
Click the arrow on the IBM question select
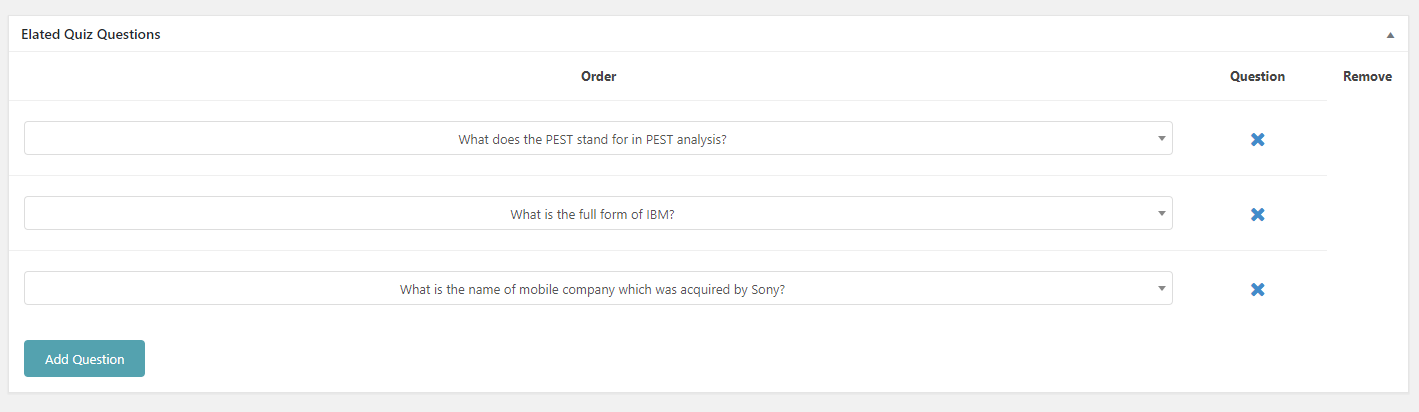coord(1161,213)
